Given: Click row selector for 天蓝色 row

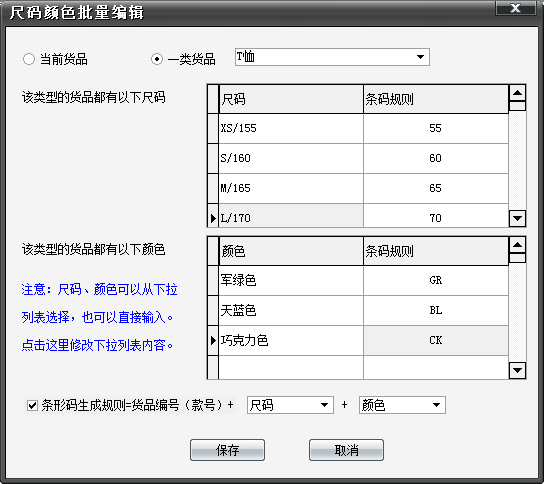Looking at the screenshot, I should 213,311.
